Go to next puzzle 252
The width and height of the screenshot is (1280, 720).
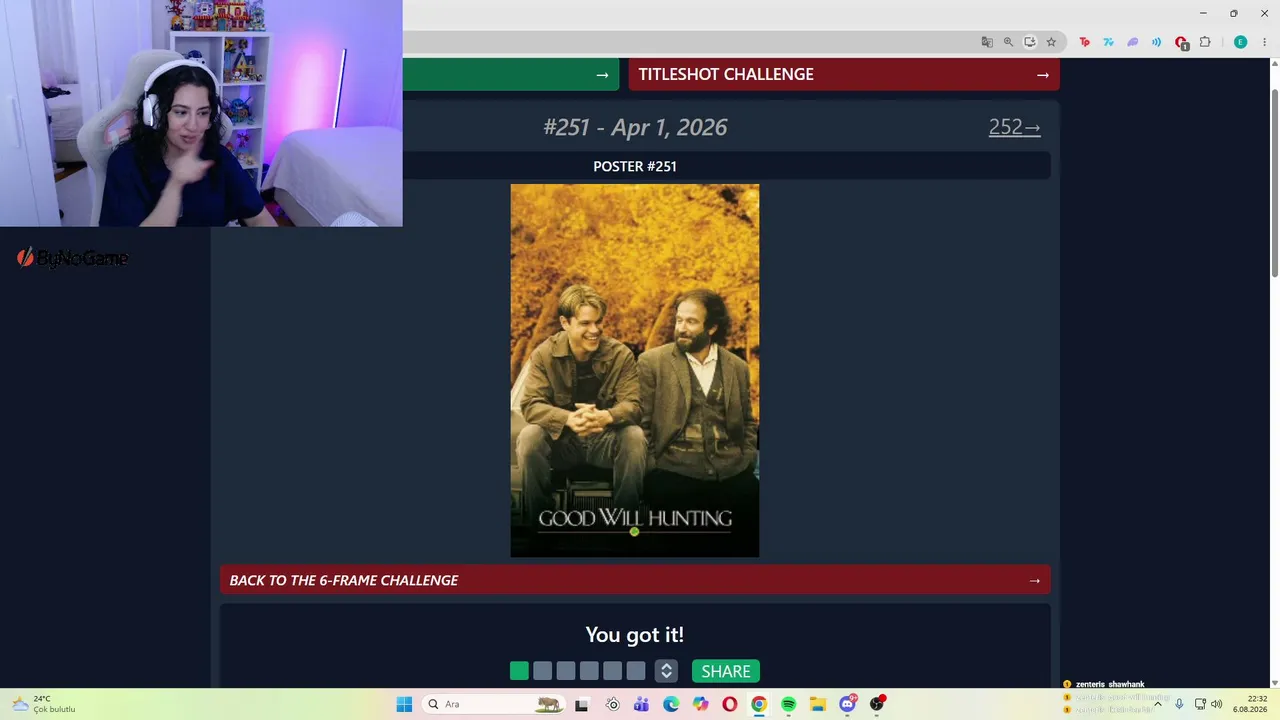point(1015,127)
